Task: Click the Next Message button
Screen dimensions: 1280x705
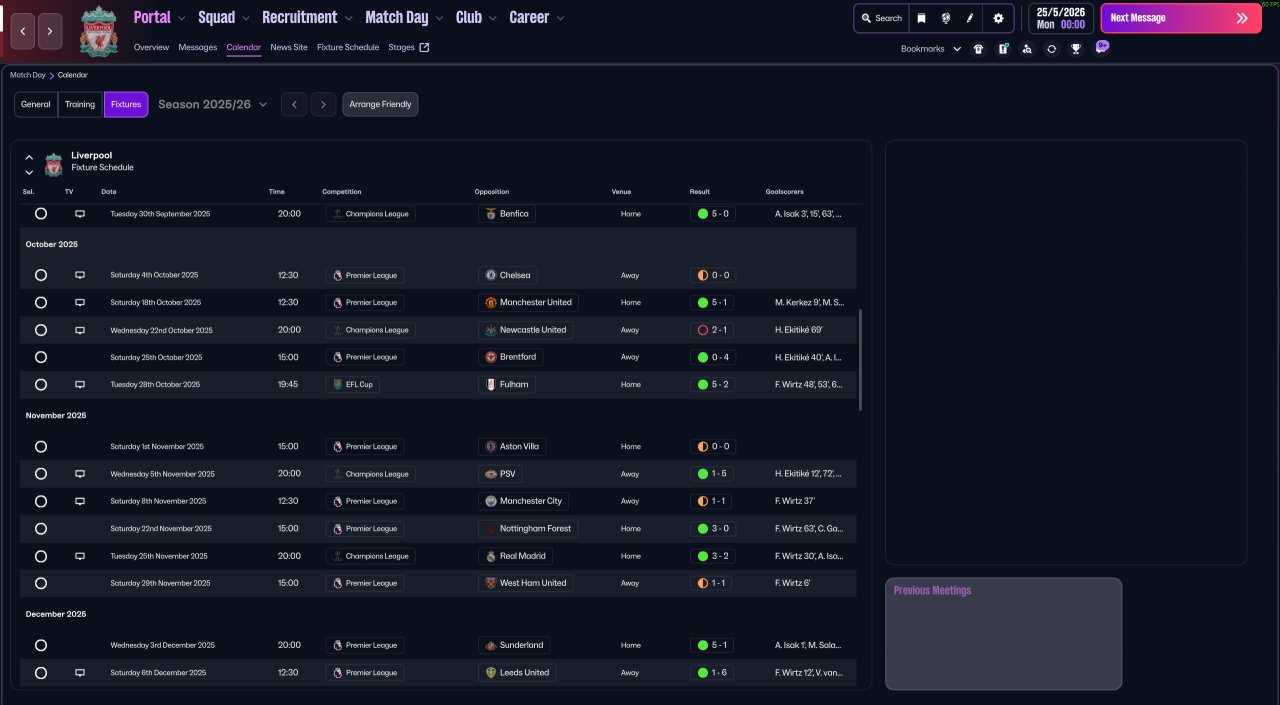Action: [x=1181, y=18]
